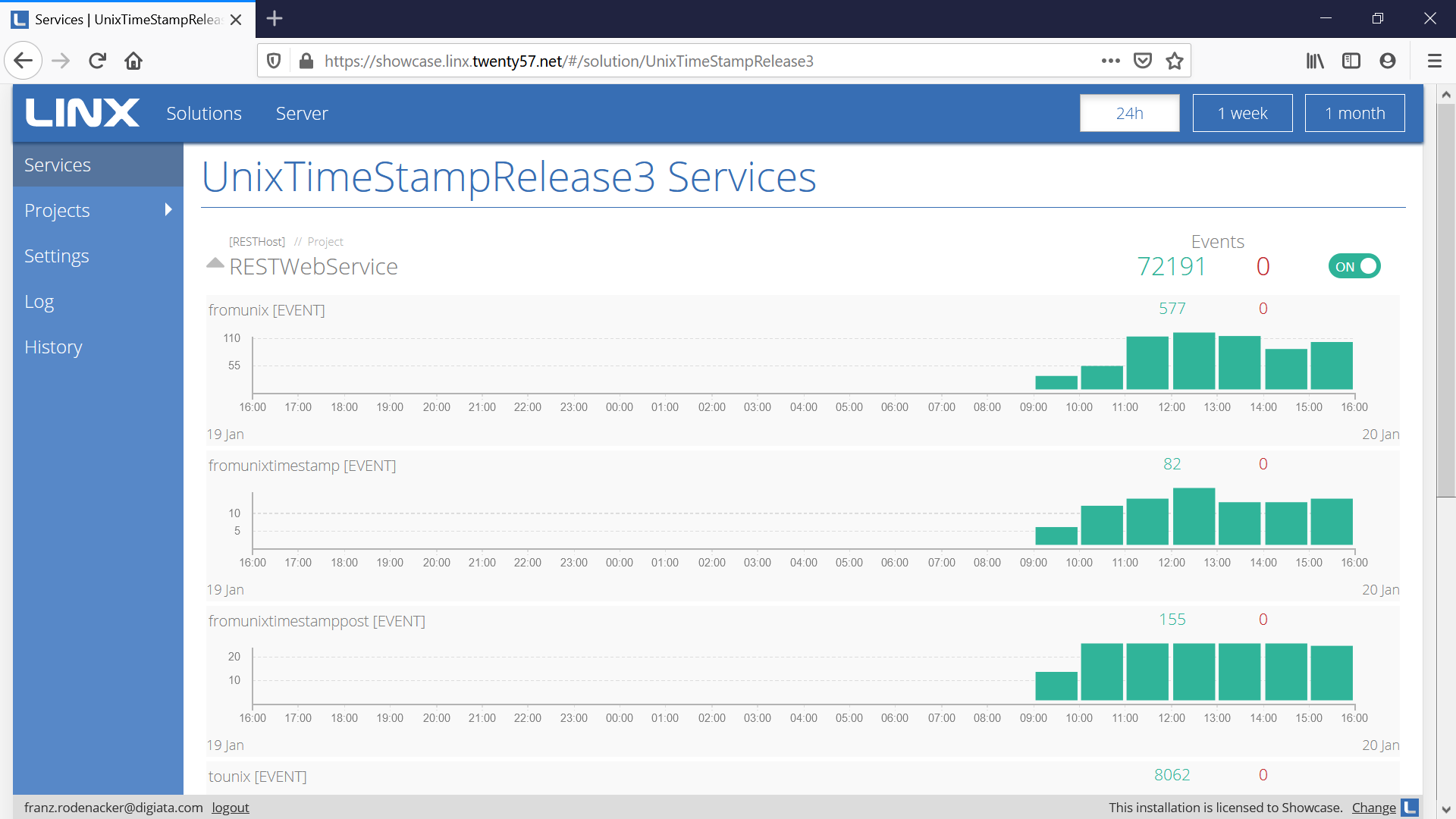Open the Firefox hamburger menu

[x=1434, y=61]
